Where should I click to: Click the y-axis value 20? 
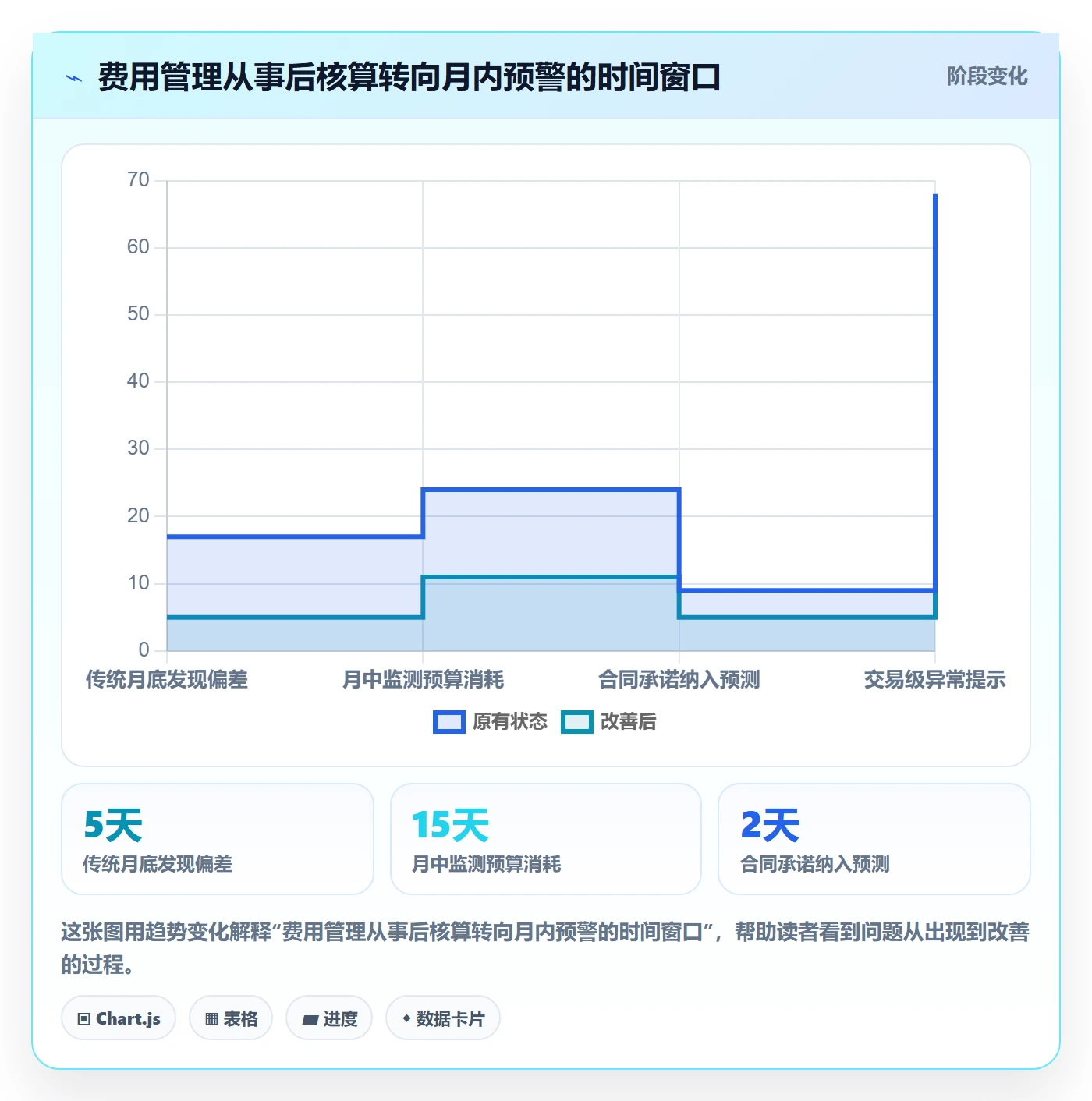pos(138,516)
